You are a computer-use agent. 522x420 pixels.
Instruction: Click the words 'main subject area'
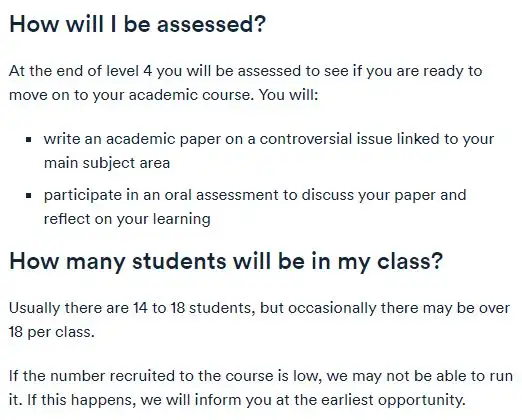pos(107,163)
